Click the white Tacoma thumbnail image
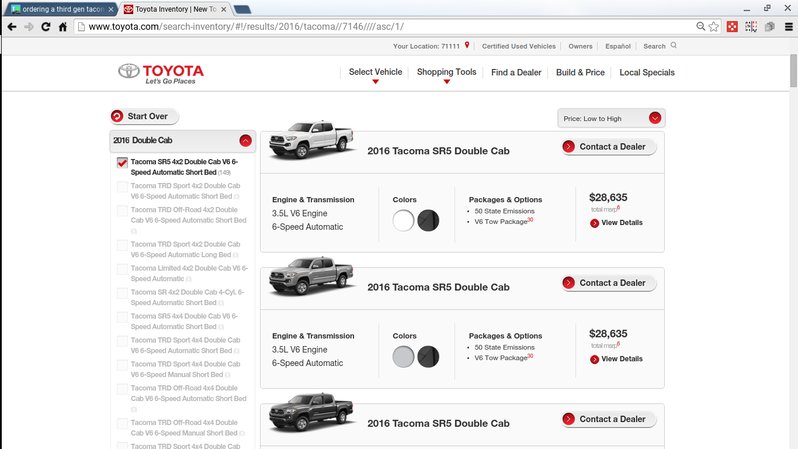 point(311,138)
